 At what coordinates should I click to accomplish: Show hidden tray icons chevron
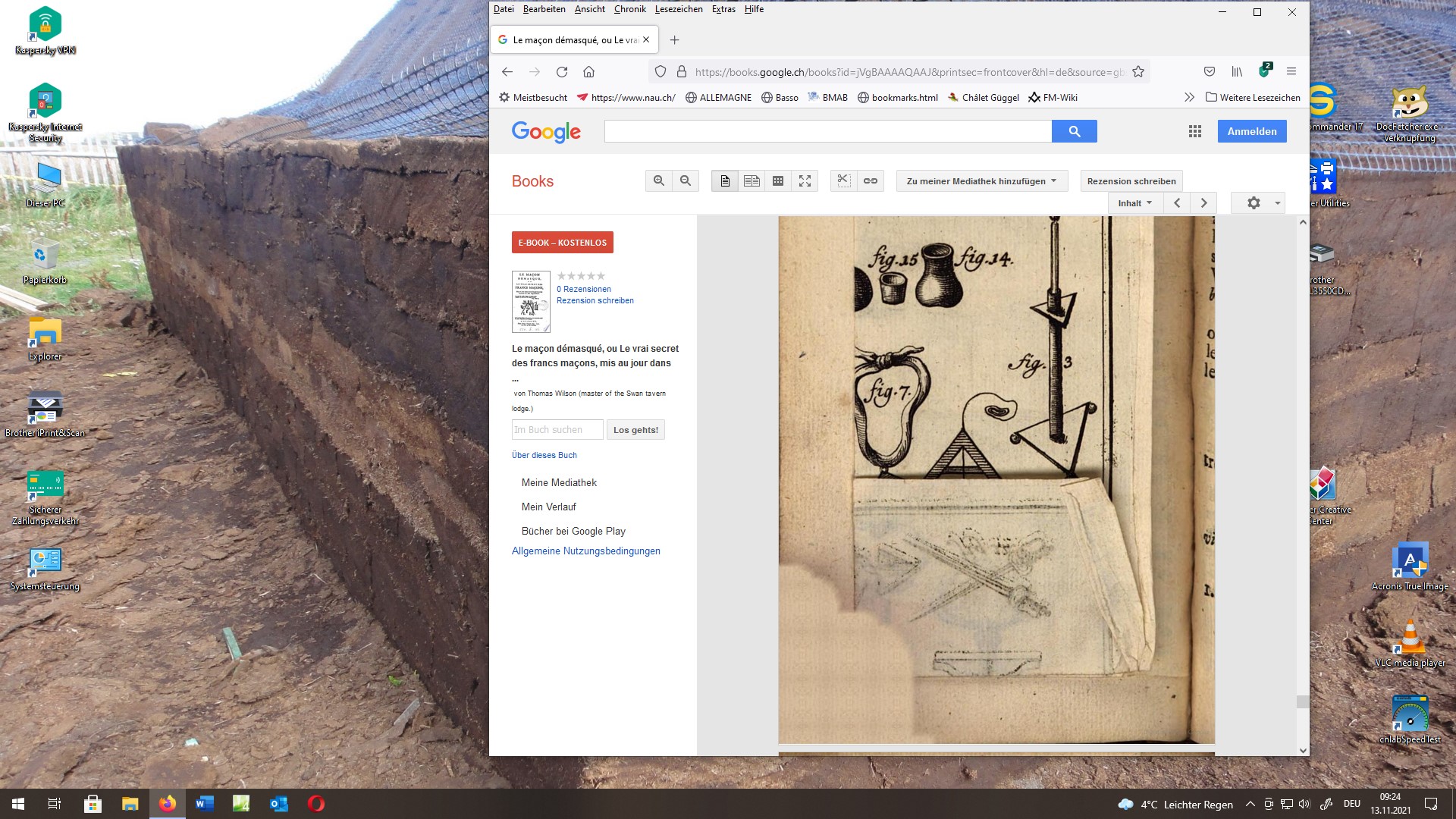(1250, 804)
